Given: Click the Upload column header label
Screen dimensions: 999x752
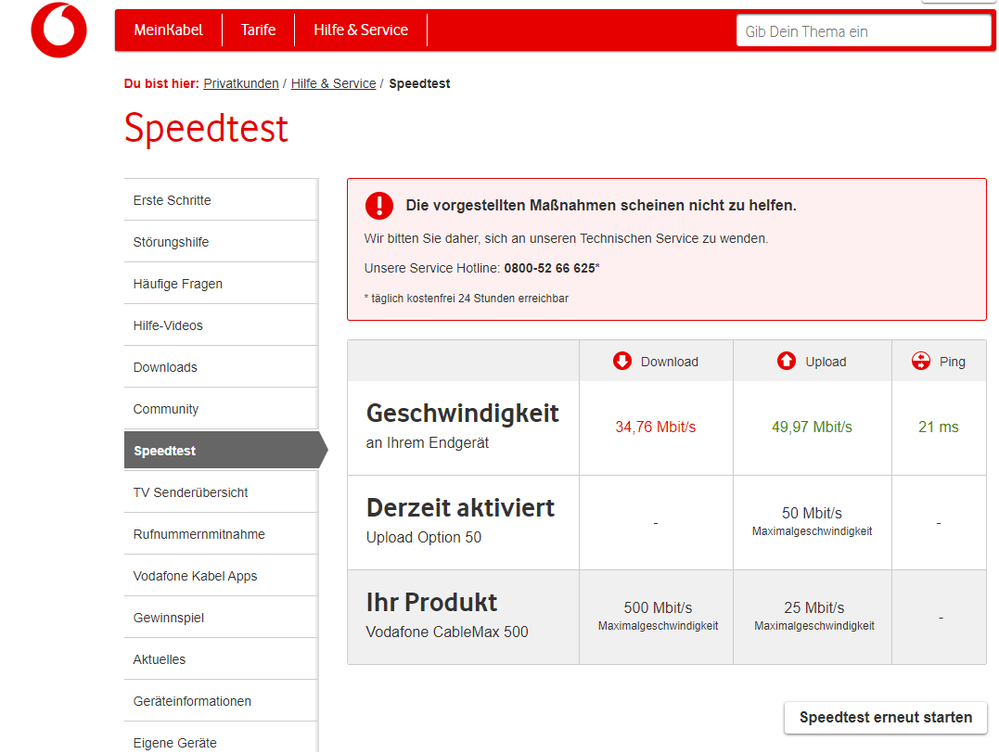Looking at the screenshot, I should pyautogui.click(x=826, y=362).
